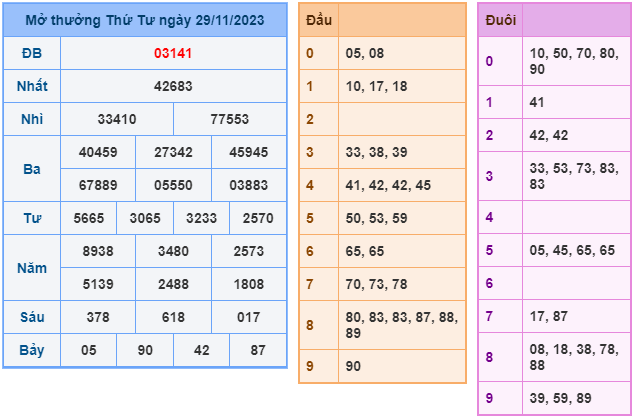Click first prize number 42683
634x418 pixels.
point(173,86)
